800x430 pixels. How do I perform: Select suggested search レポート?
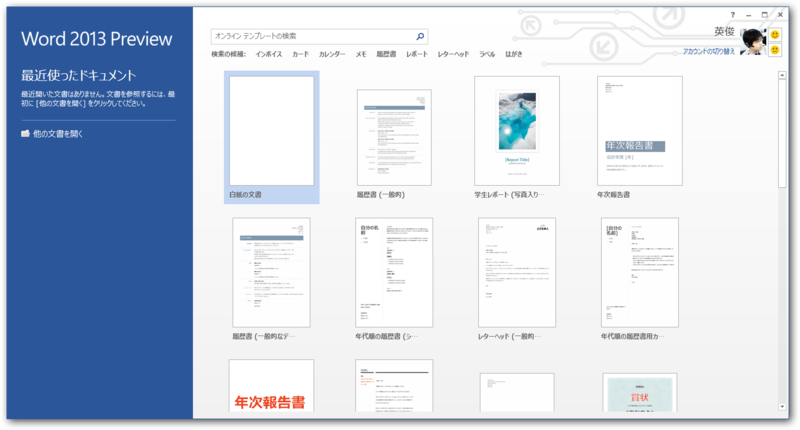417,54
